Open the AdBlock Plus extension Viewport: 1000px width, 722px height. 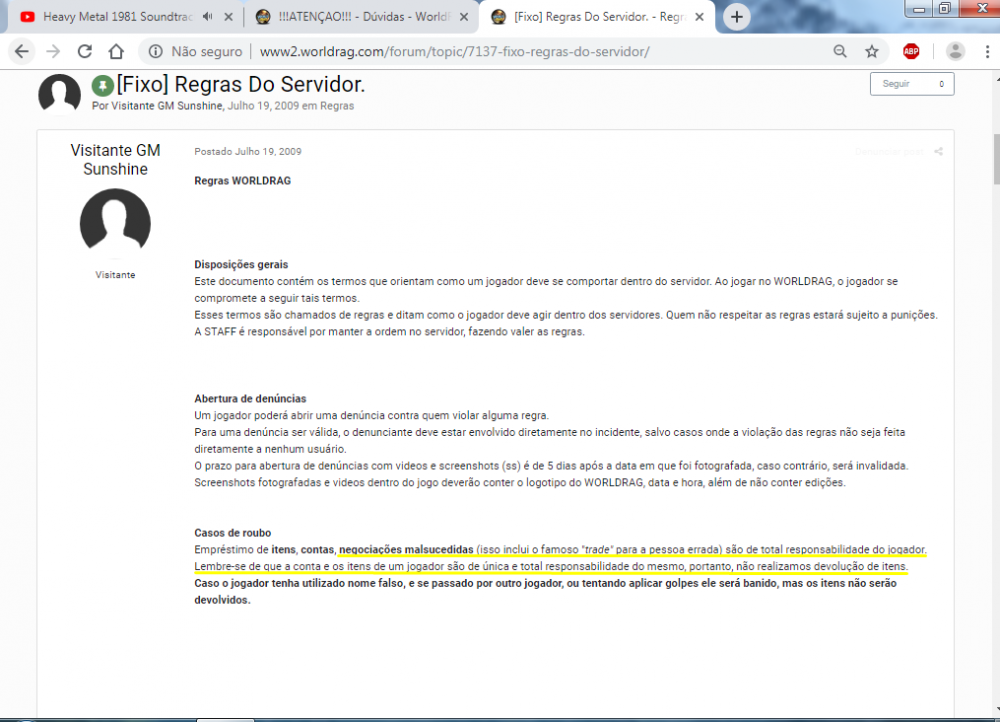(x=911, y=52)
